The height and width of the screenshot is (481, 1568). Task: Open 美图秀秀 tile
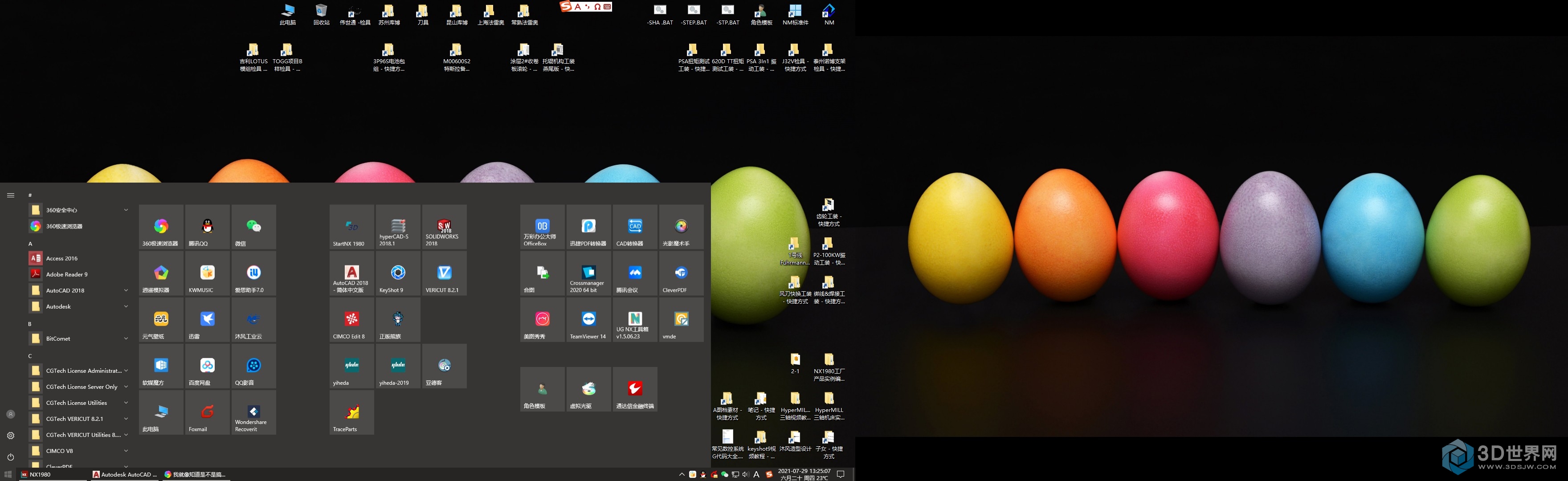(543, 319)
